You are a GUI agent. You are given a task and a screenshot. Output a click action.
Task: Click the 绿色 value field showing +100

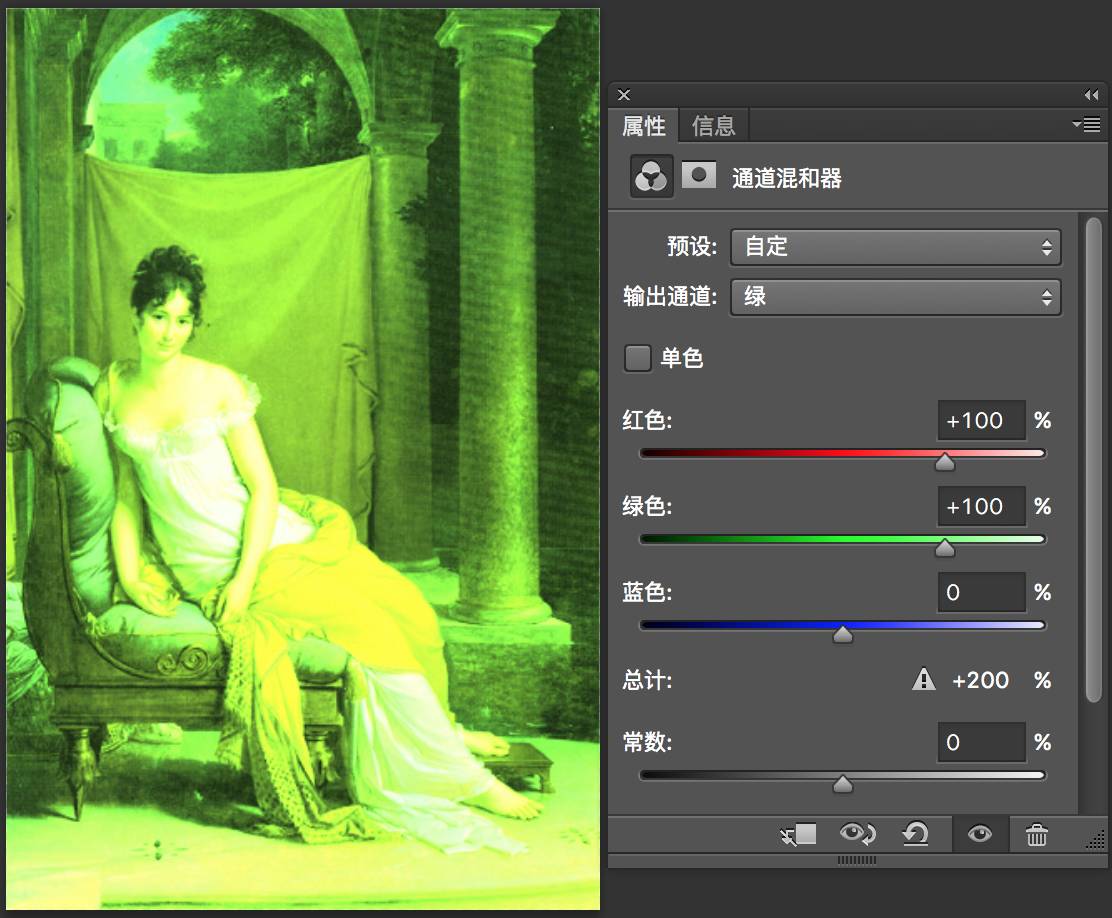click(982, 506)
